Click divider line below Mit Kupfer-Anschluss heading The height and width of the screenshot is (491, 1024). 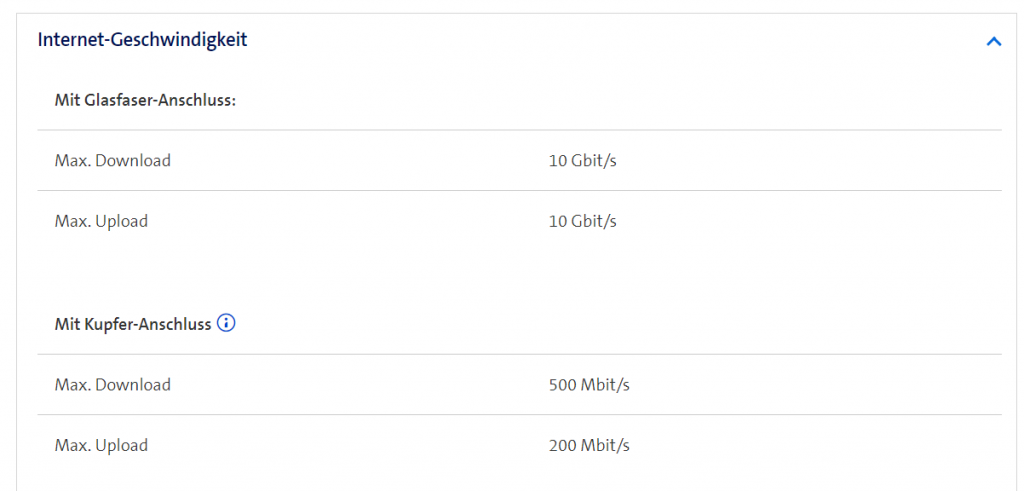519,354
